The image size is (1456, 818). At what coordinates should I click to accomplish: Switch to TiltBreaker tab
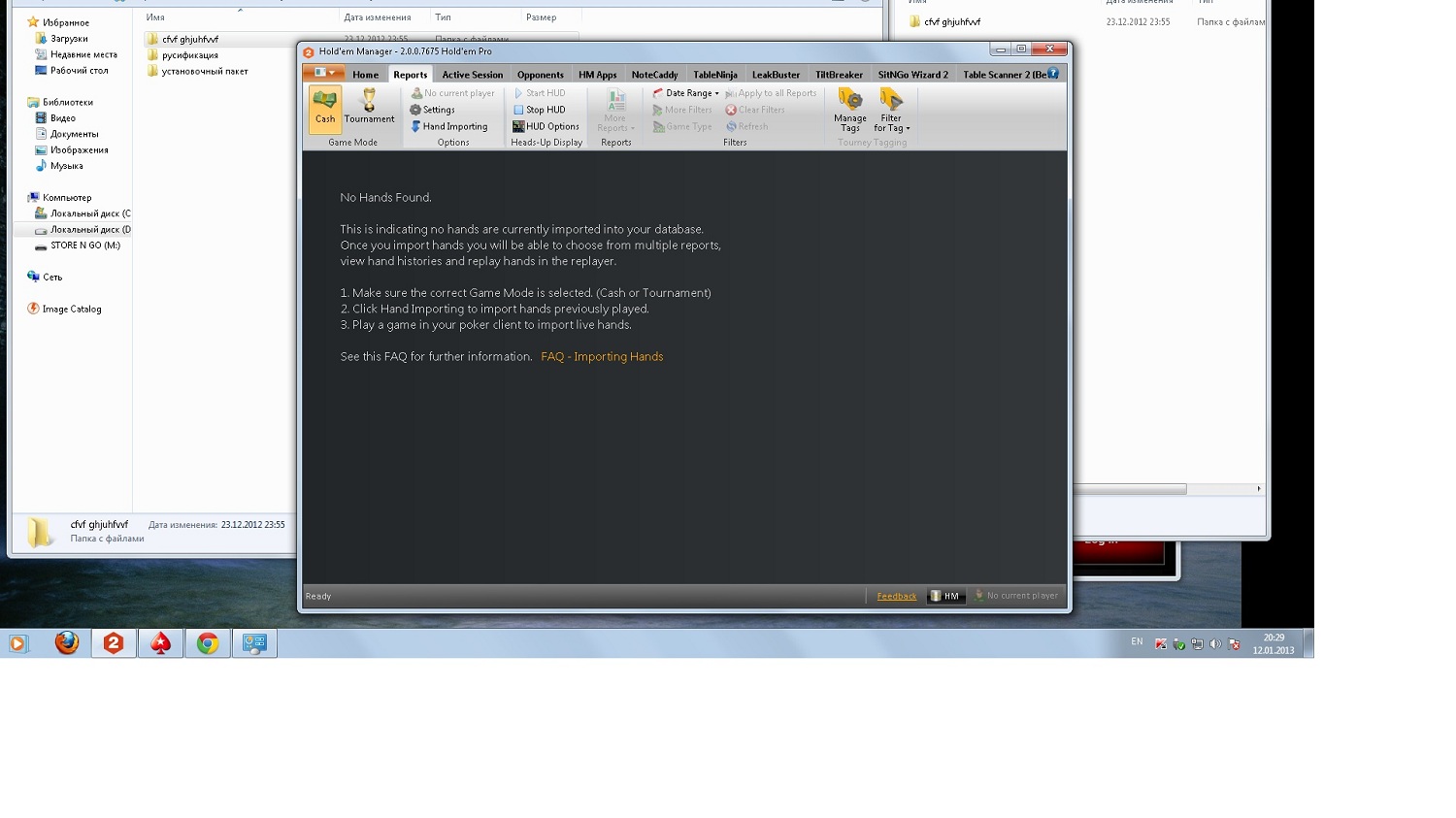pyautogui.click(x=840, y=75)
